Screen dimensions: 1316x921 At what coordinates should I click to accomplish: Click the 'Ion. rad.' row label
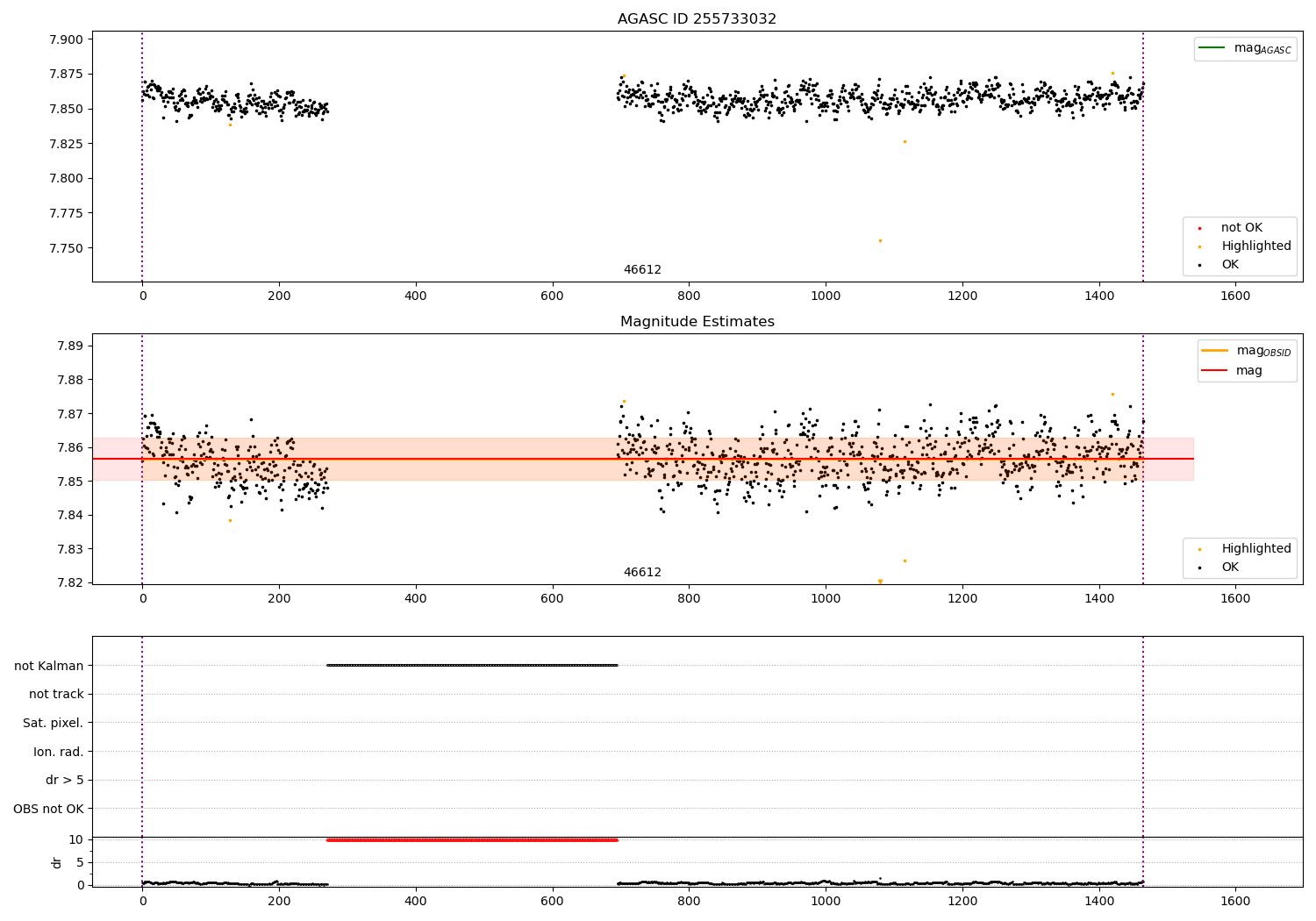coord(59,752)
